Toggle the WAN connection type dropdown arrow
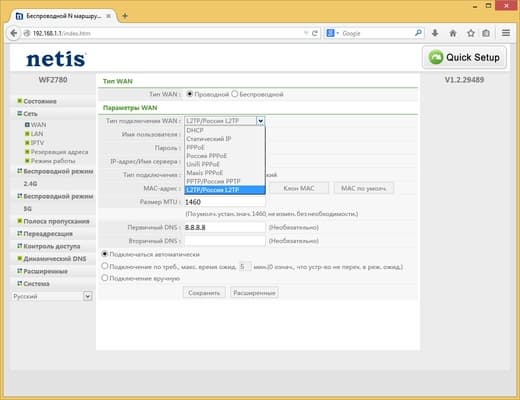This screenshot has width=520, height=400. (260, 121)
